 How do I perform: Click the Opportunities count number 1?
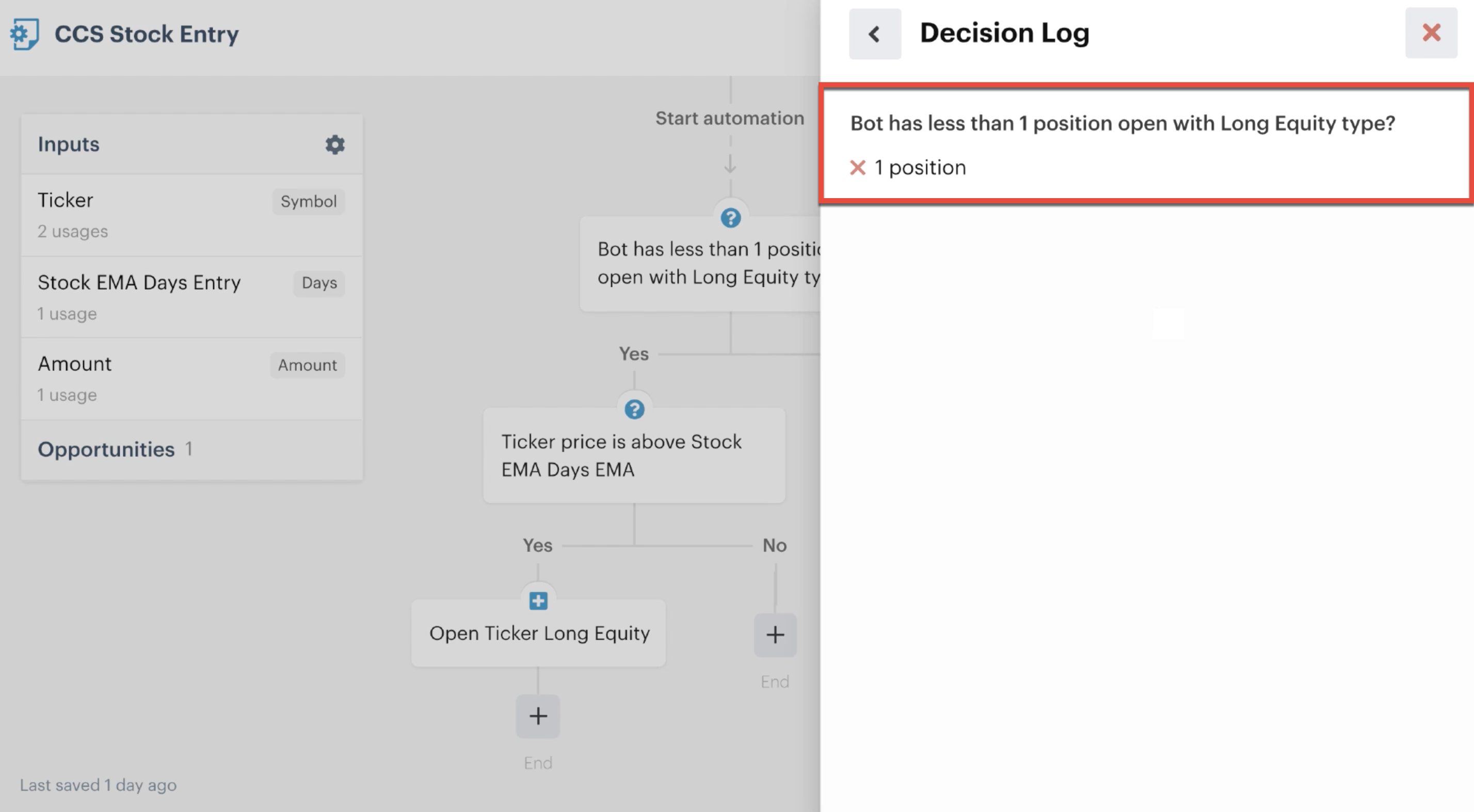point(189,449)
